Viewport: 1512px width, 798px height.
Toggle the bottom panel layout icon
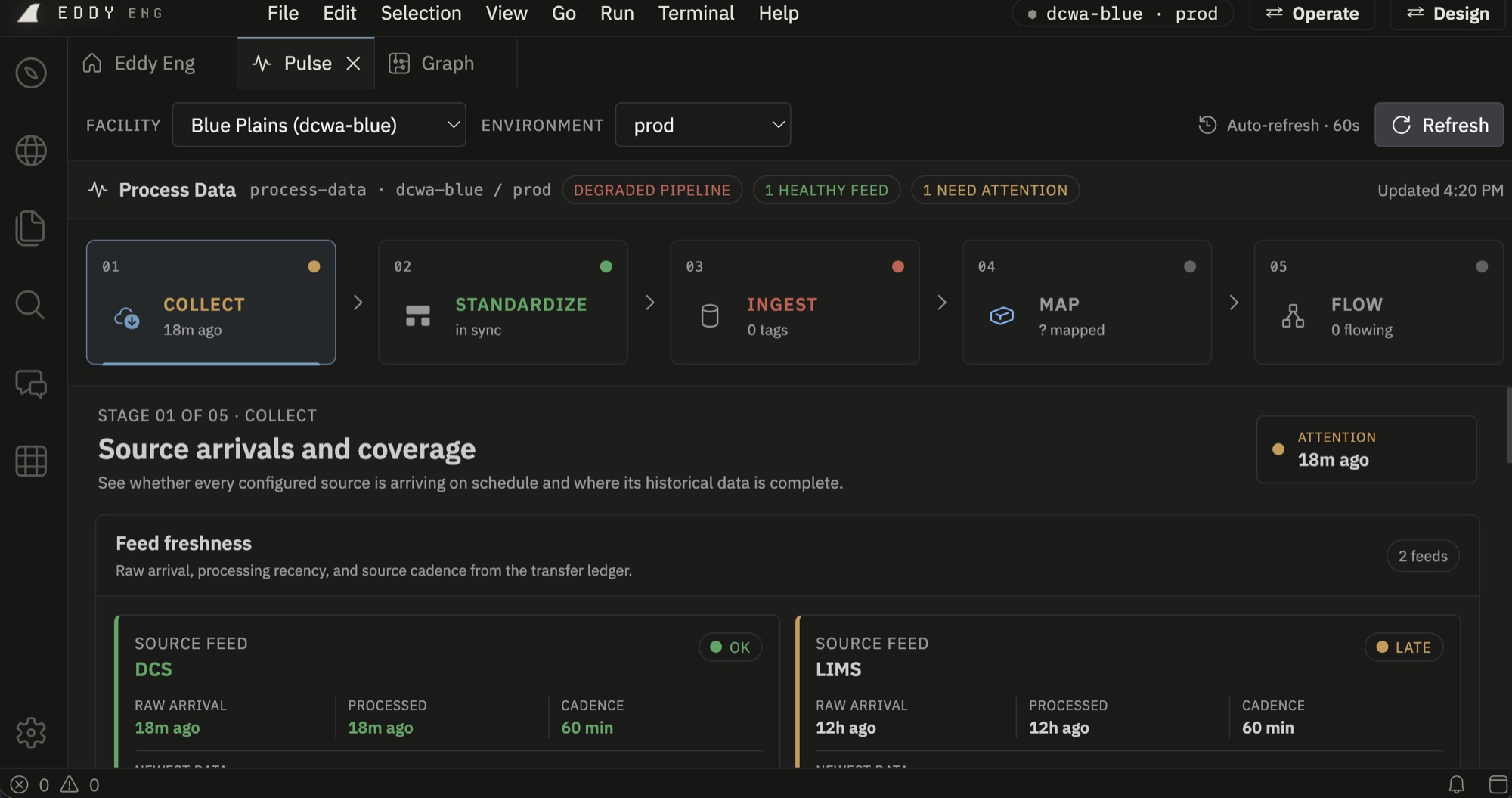(x=1498, y=784)
